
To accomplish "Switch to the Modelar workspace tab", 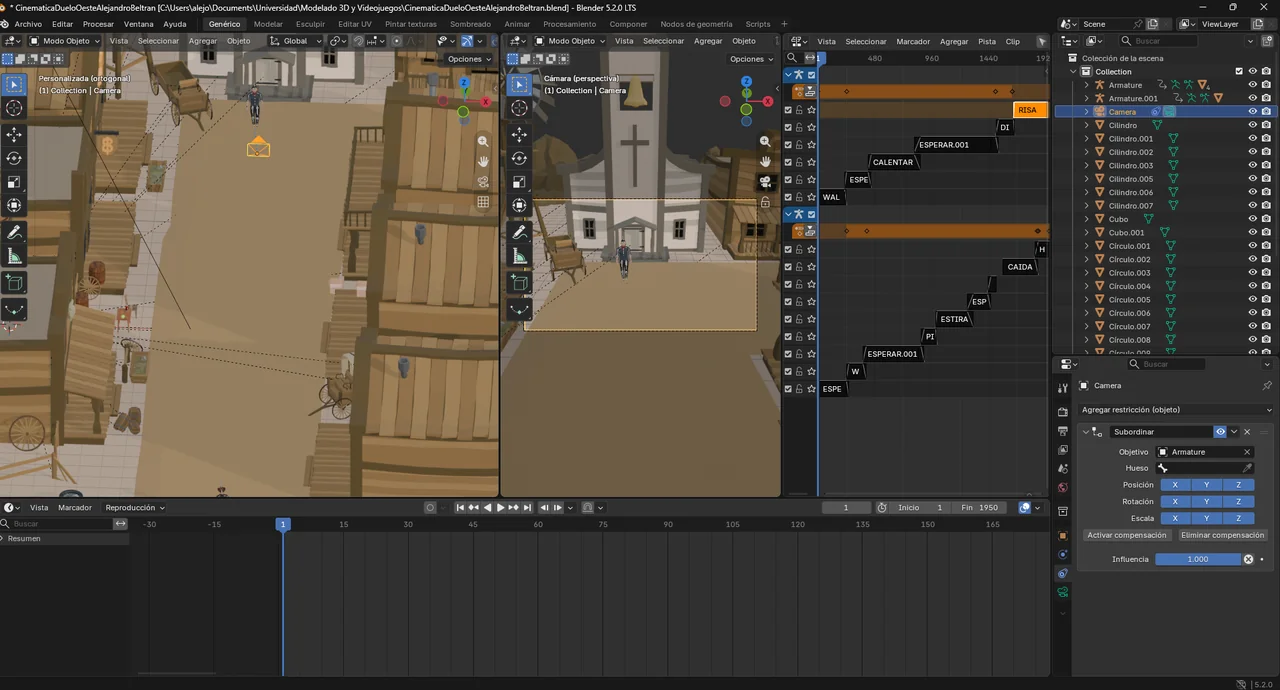I will pyautogui.click(x=268, y=24).
